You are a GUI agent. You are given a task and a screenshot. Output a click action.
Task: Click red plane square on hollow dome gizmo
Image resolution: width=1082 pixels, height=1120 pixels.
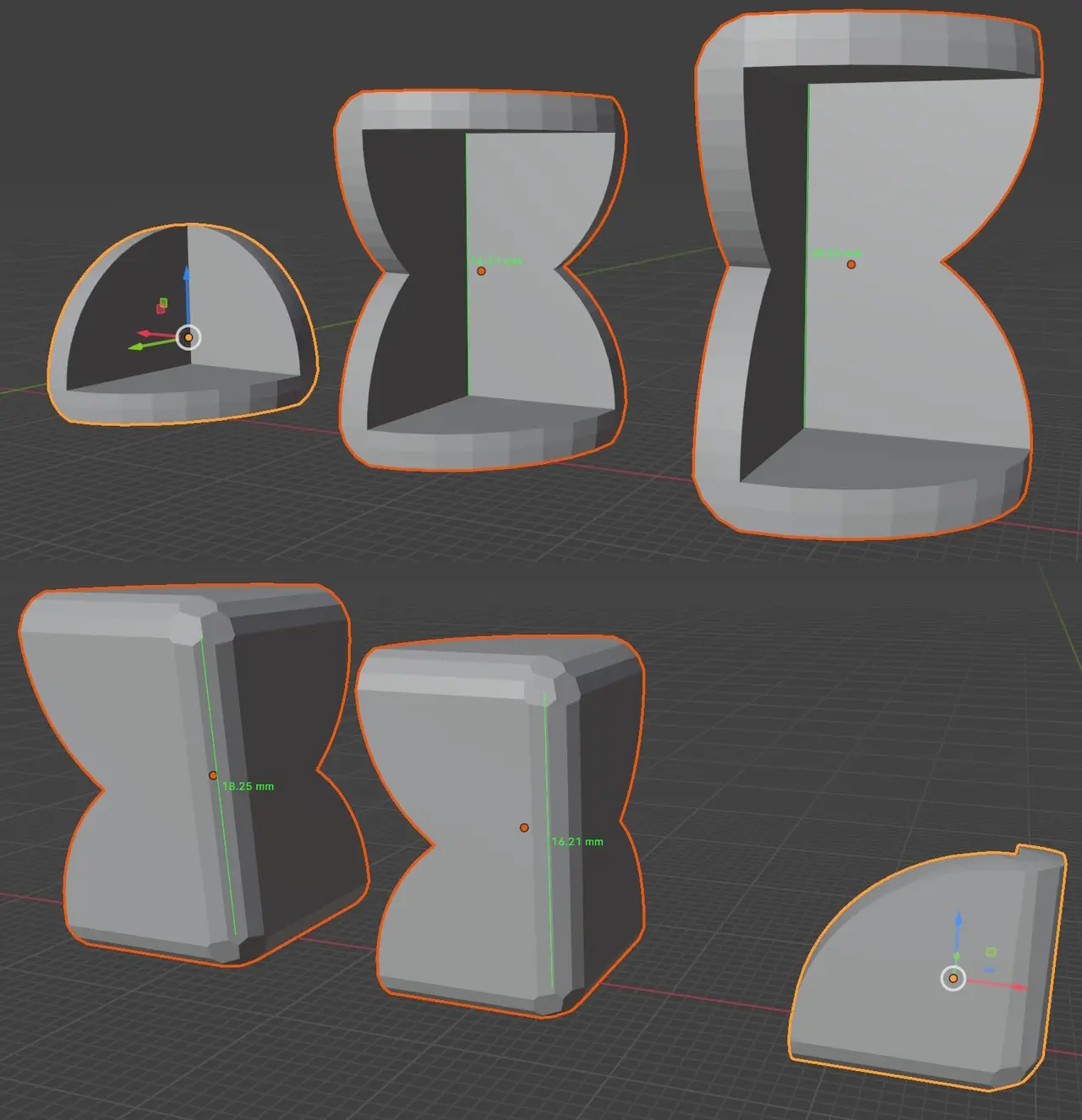pyautogui.click(x=161, y=309)
